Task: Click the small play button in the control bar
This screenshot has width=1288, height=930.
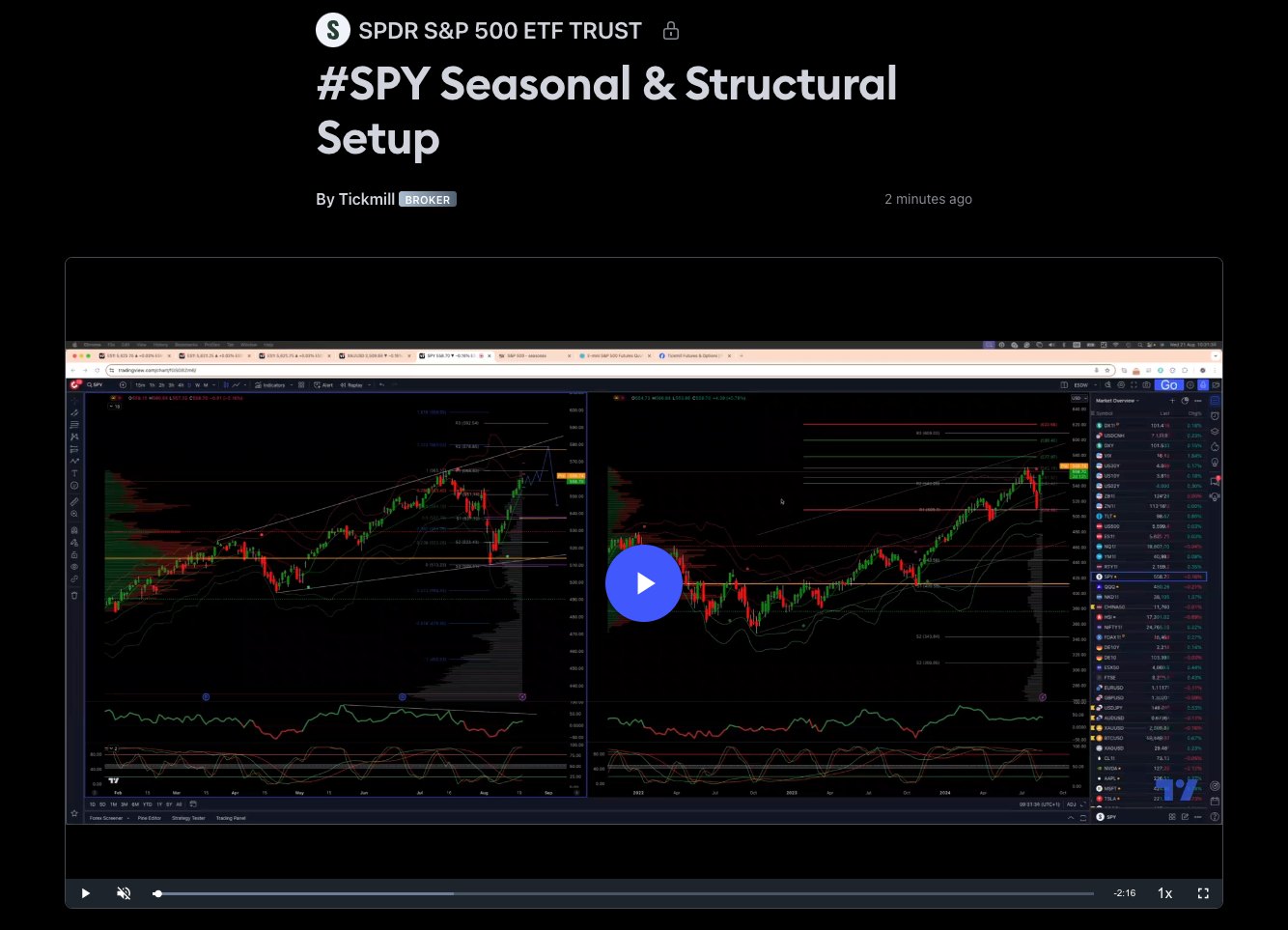Action: (86, 893)
